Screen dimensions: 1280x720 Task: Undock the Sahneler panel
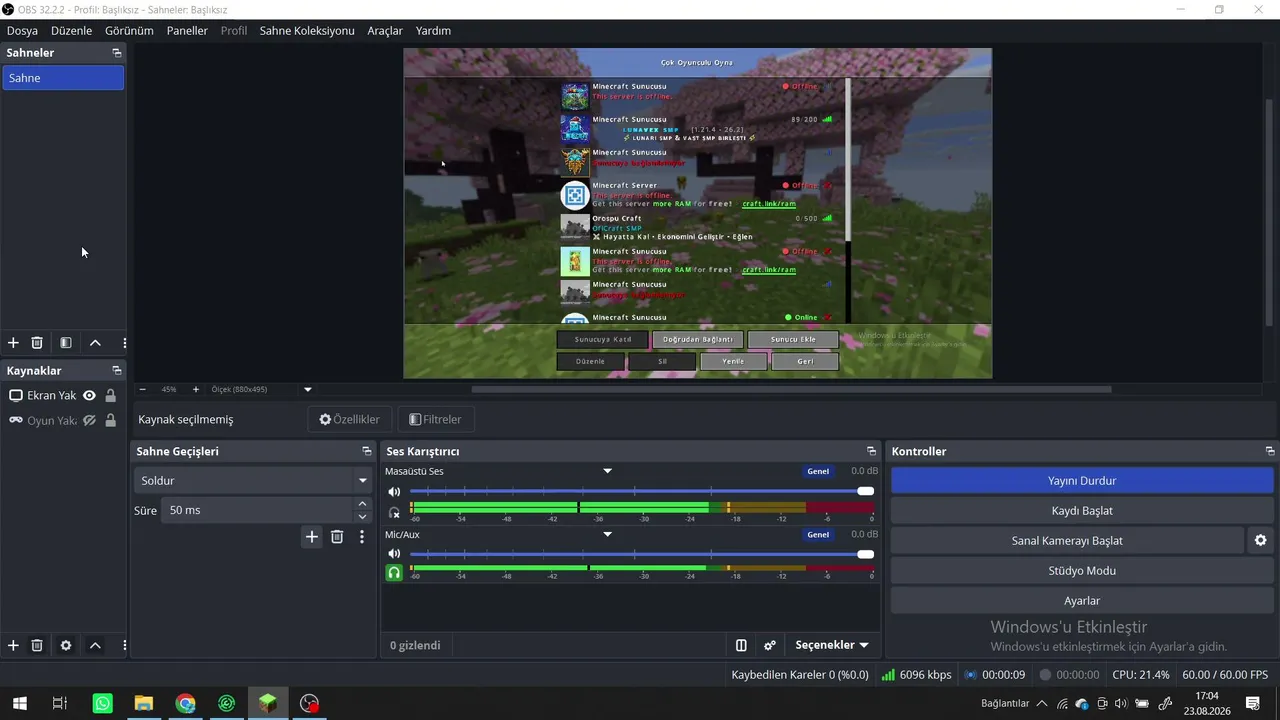(117, 53)
